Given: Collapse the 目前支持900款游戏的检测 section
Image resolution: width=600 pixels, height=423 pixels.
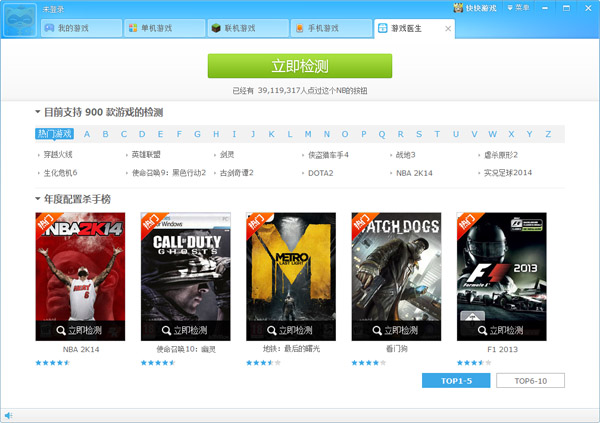Looking at the screenshot, I should (x=38, y=113).
